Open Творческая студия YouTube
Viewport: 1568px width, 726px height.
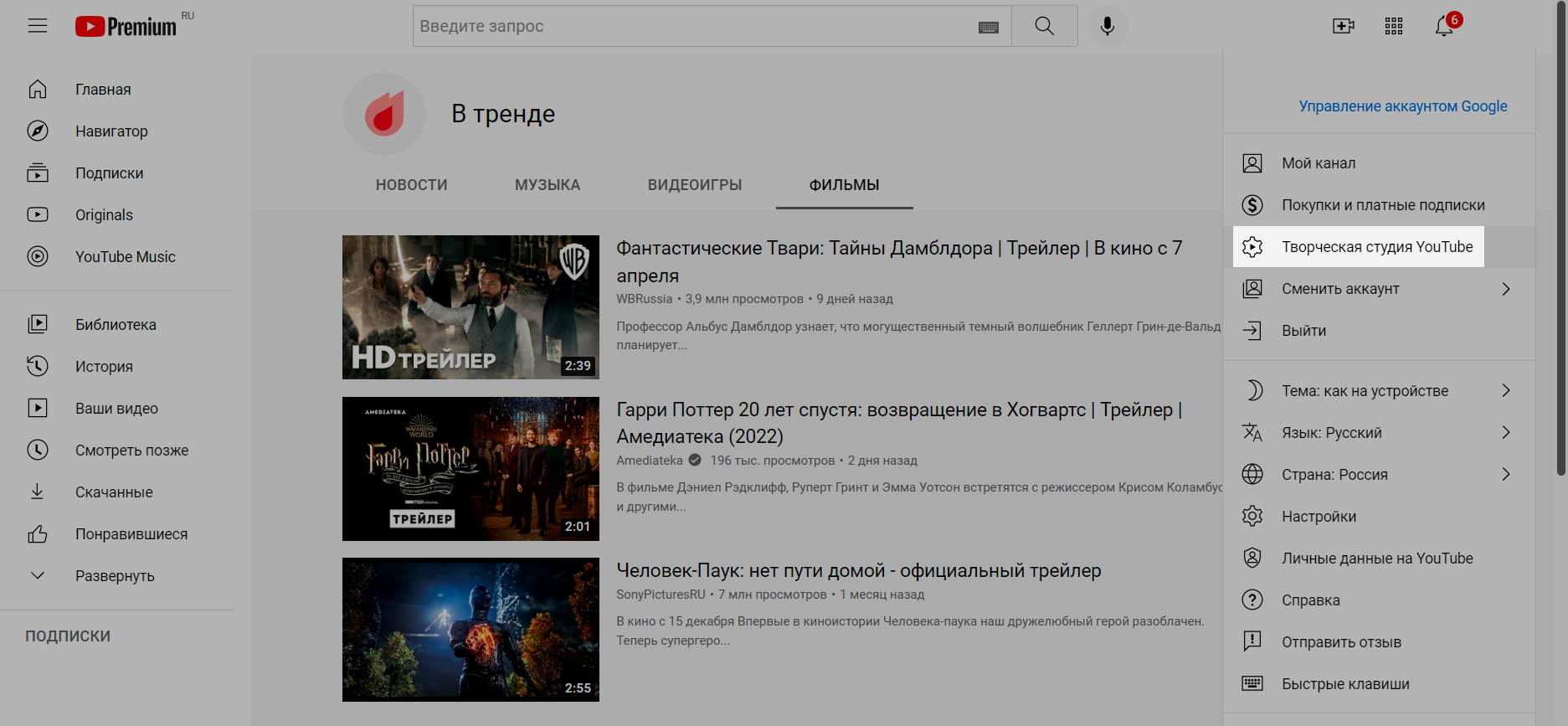(x=1379, y=247)
